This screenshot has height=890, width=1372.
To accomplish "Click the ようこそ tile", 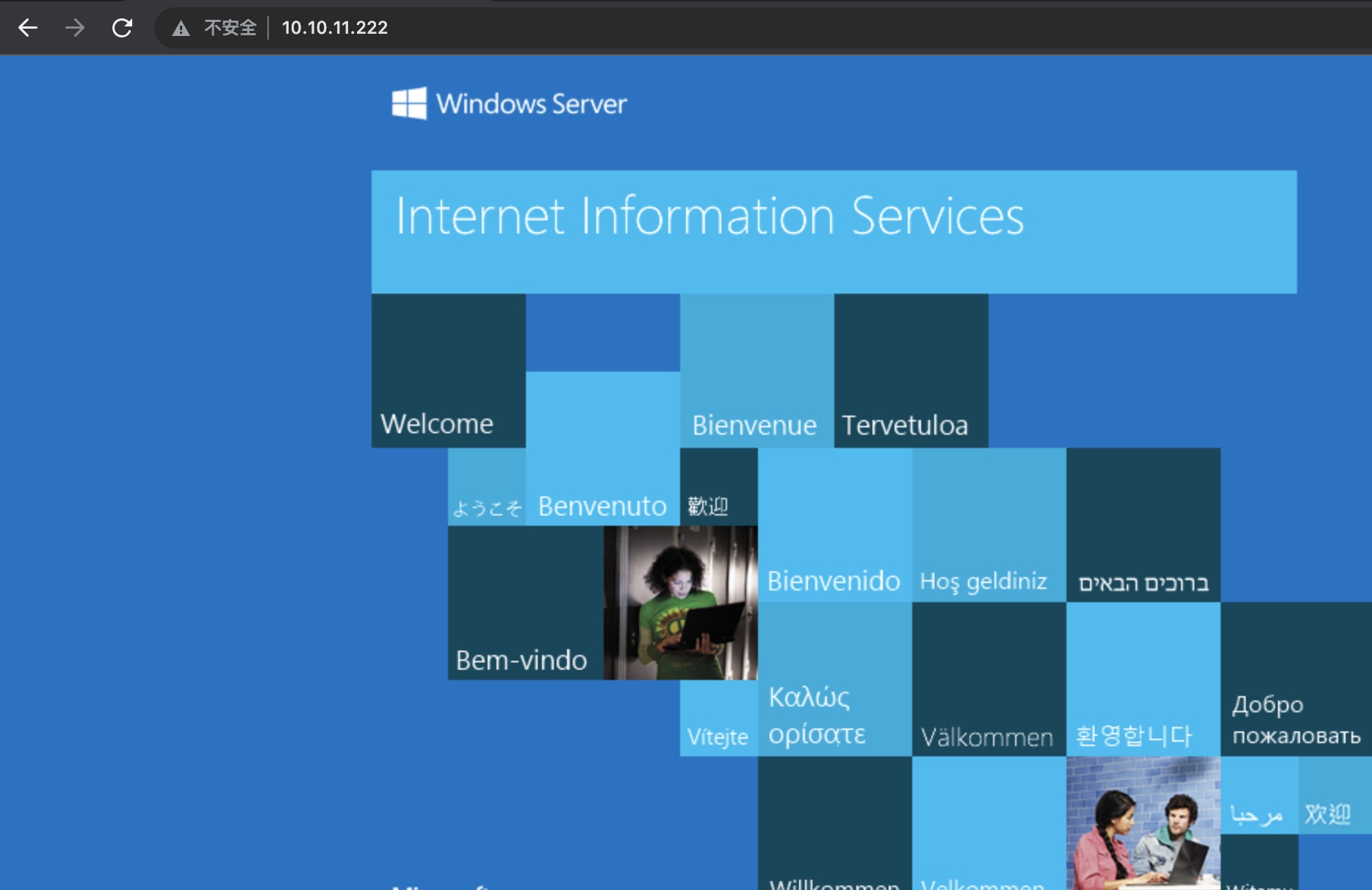I will 487,487.
